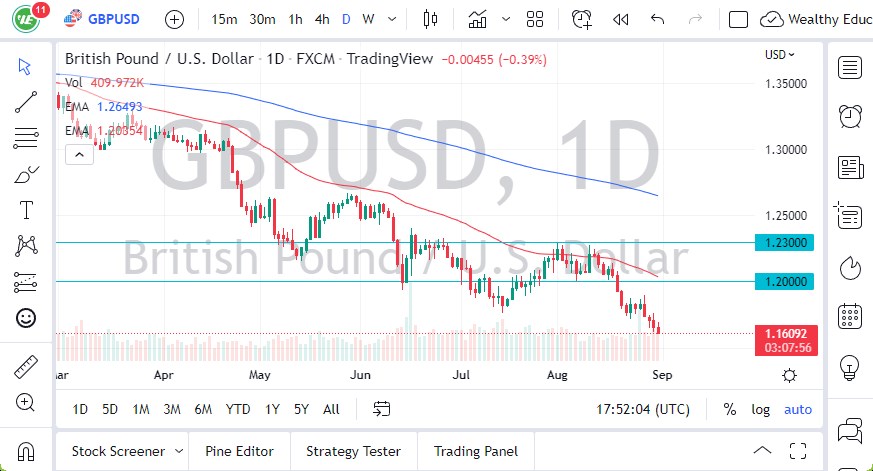The width and height of the screenshot is (873, 471).
Task: Select the text annotation tool
Action: [x=26, y=210]
